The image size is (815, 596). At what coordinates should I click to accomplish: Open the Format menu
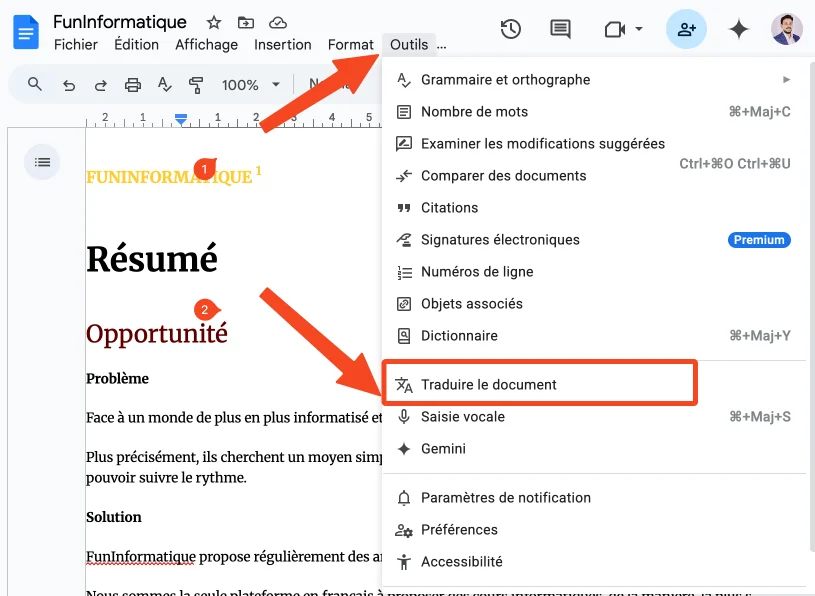point(350,45)
